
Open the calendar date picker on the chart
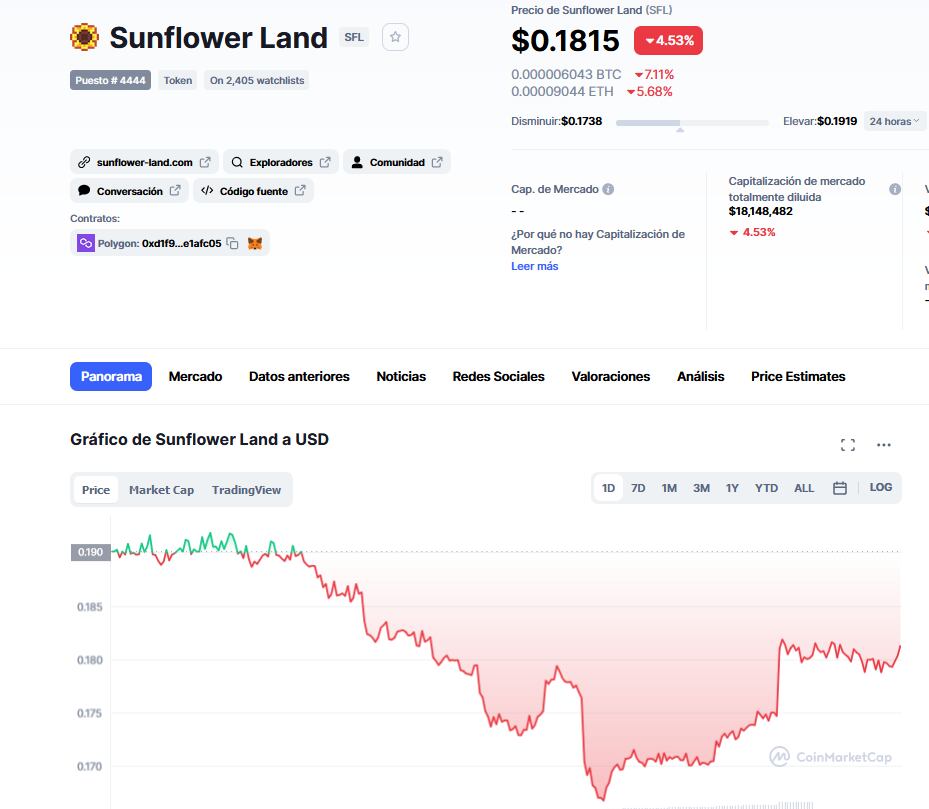point(839,487)
